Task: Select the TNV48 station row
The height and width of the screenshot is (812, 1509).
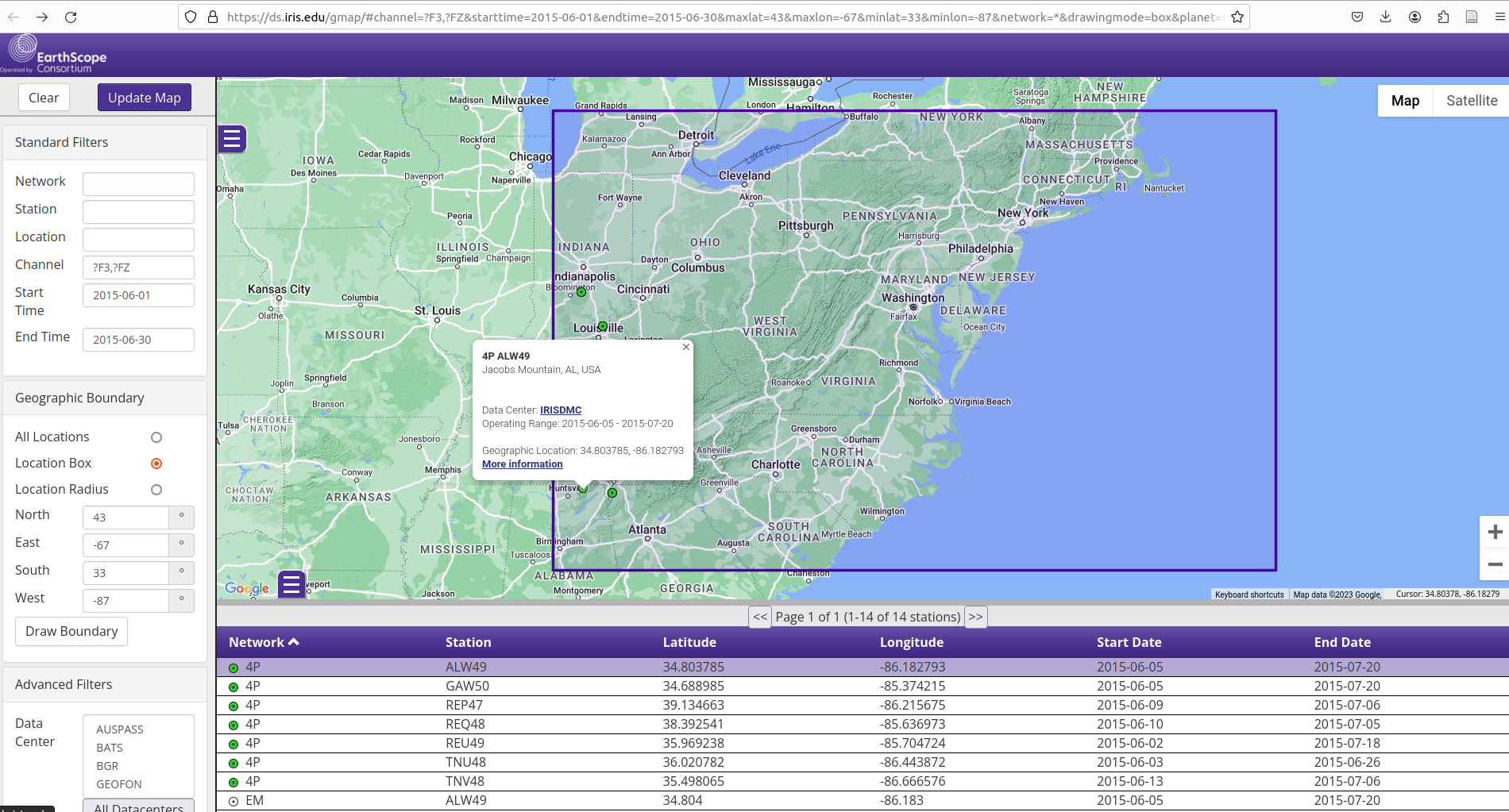Action: [863, 782]
